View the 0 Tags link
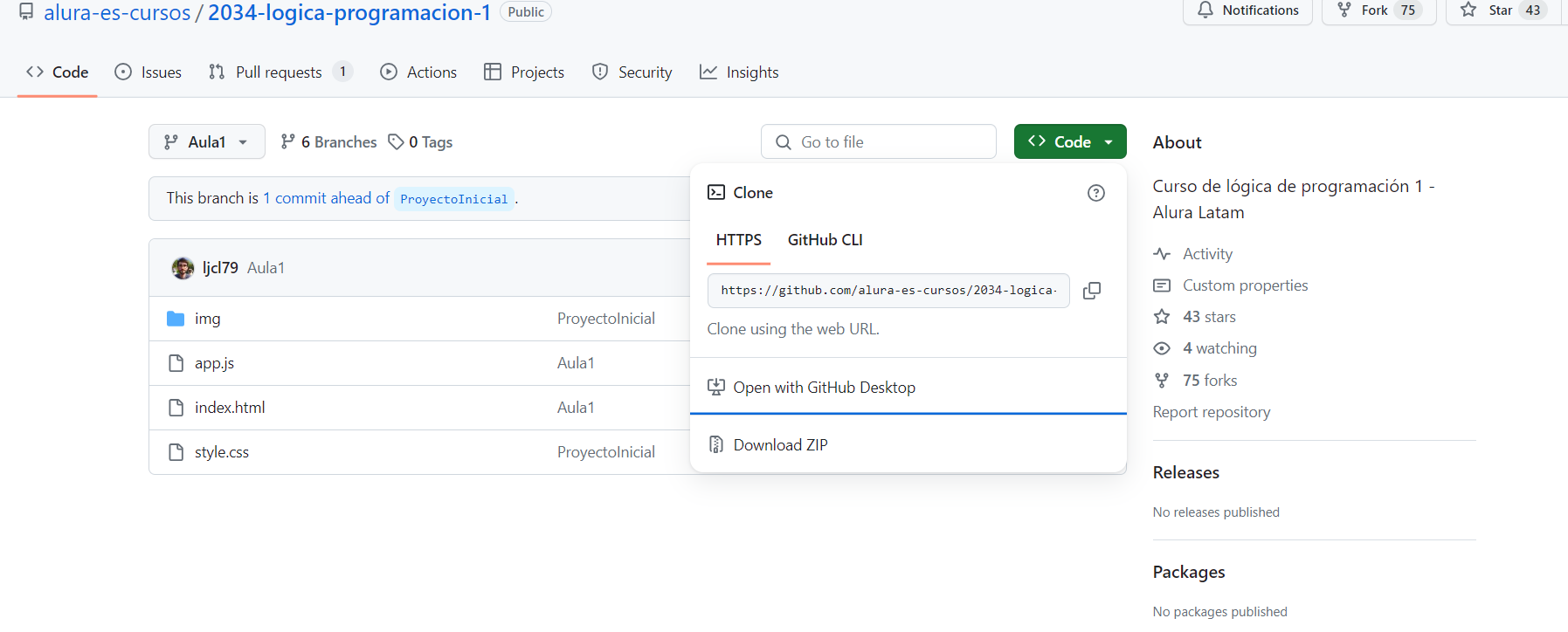The image size is (1568, 632). [420, 141]
